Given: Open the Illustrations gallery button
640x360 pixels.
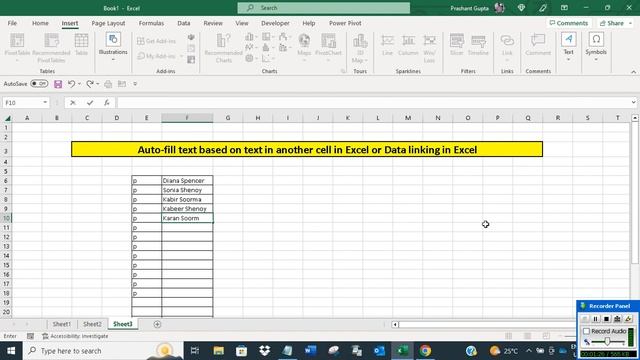Looking at the screenshot, I should coord(113,46).
